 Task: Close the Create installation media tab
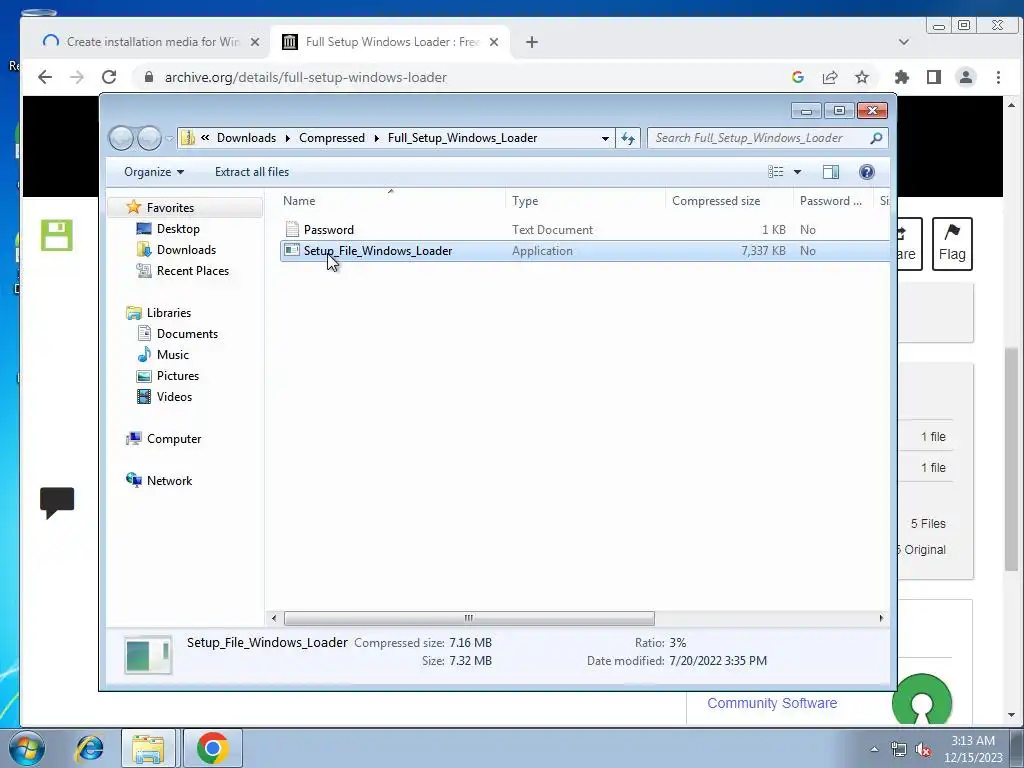click(255, 42)
